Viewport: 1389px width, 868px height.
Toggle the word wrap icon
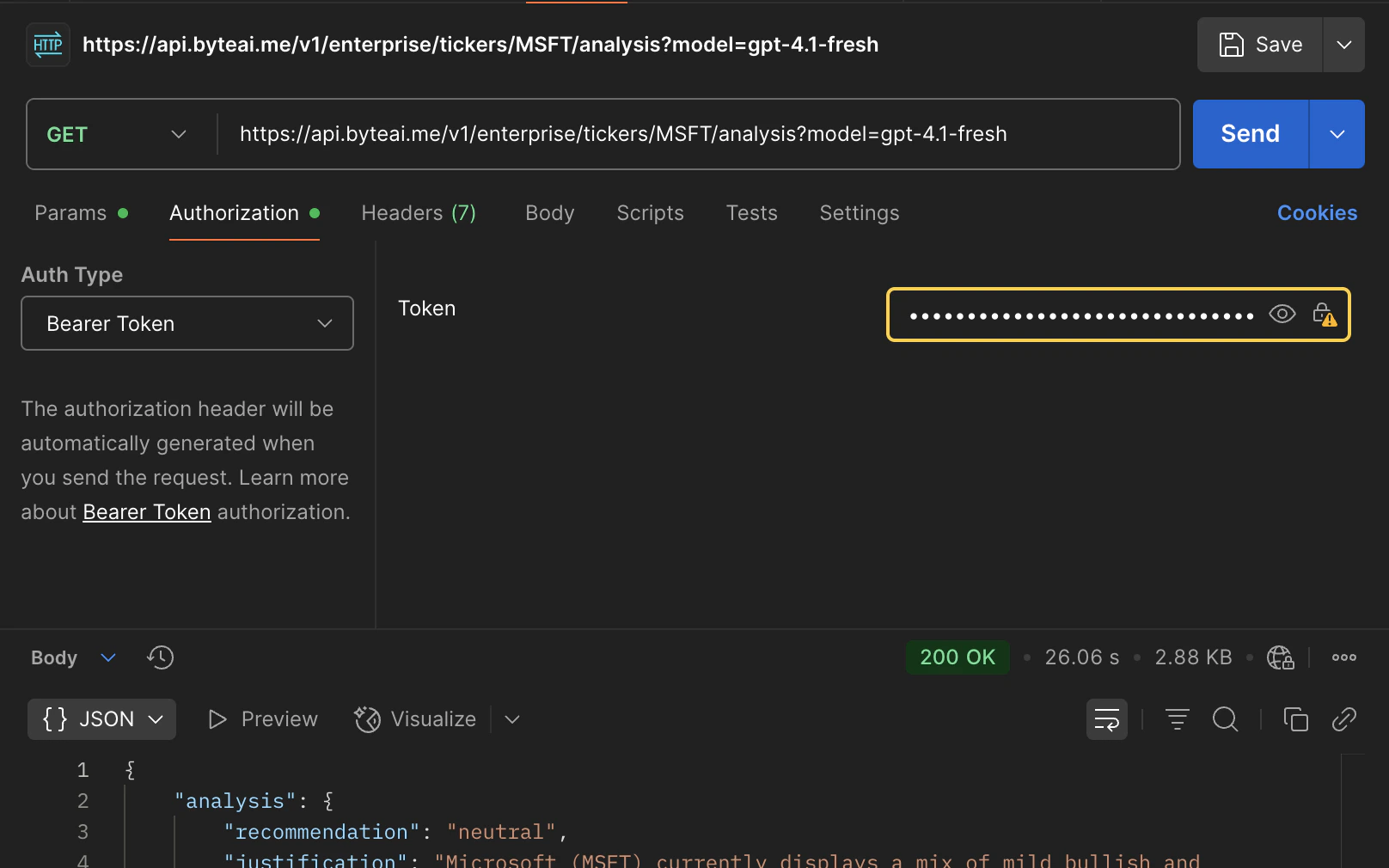click(x=1107, y=719)
